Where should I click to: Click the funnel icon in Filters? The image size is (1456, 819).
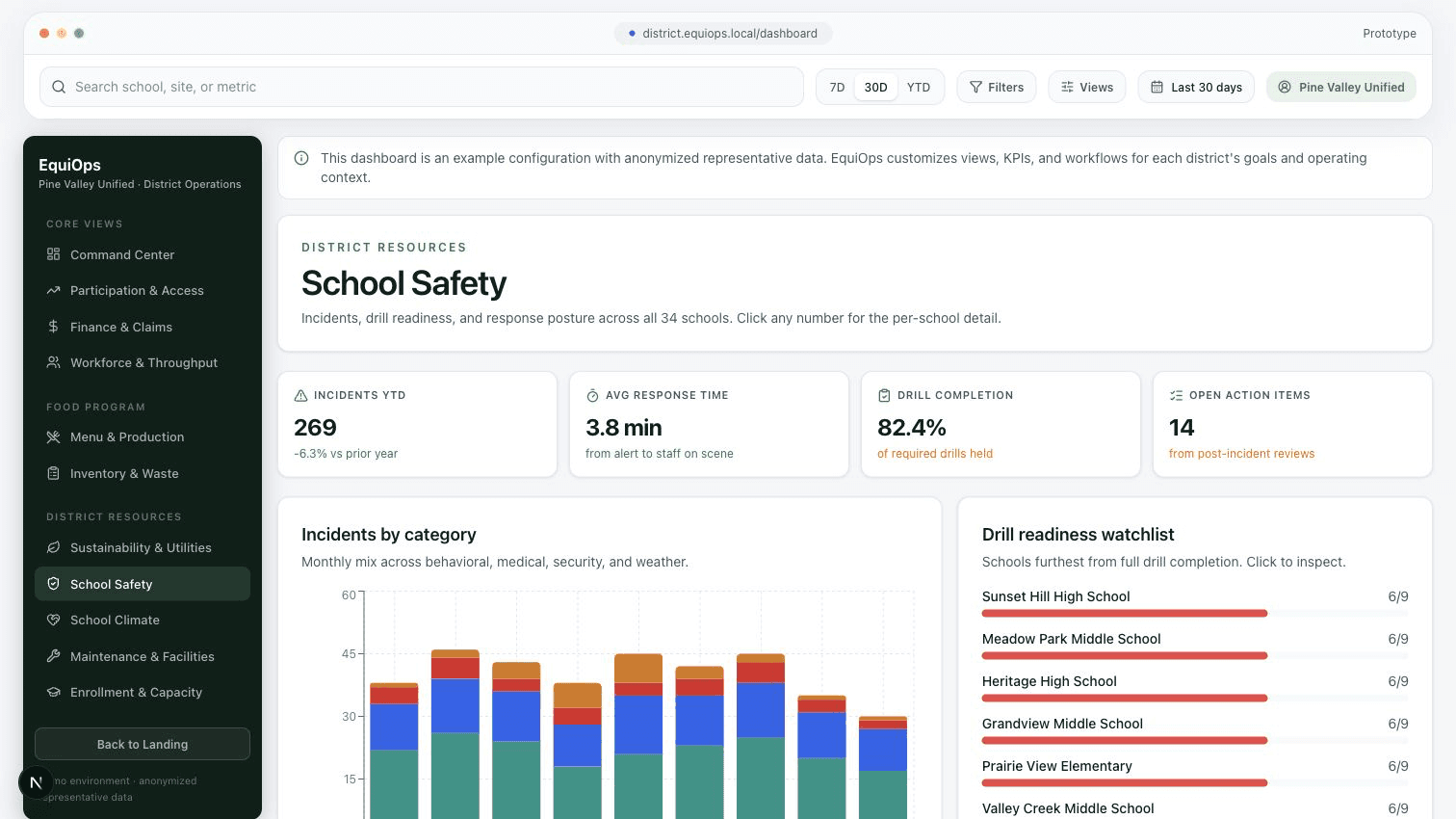tap(975, 87)
